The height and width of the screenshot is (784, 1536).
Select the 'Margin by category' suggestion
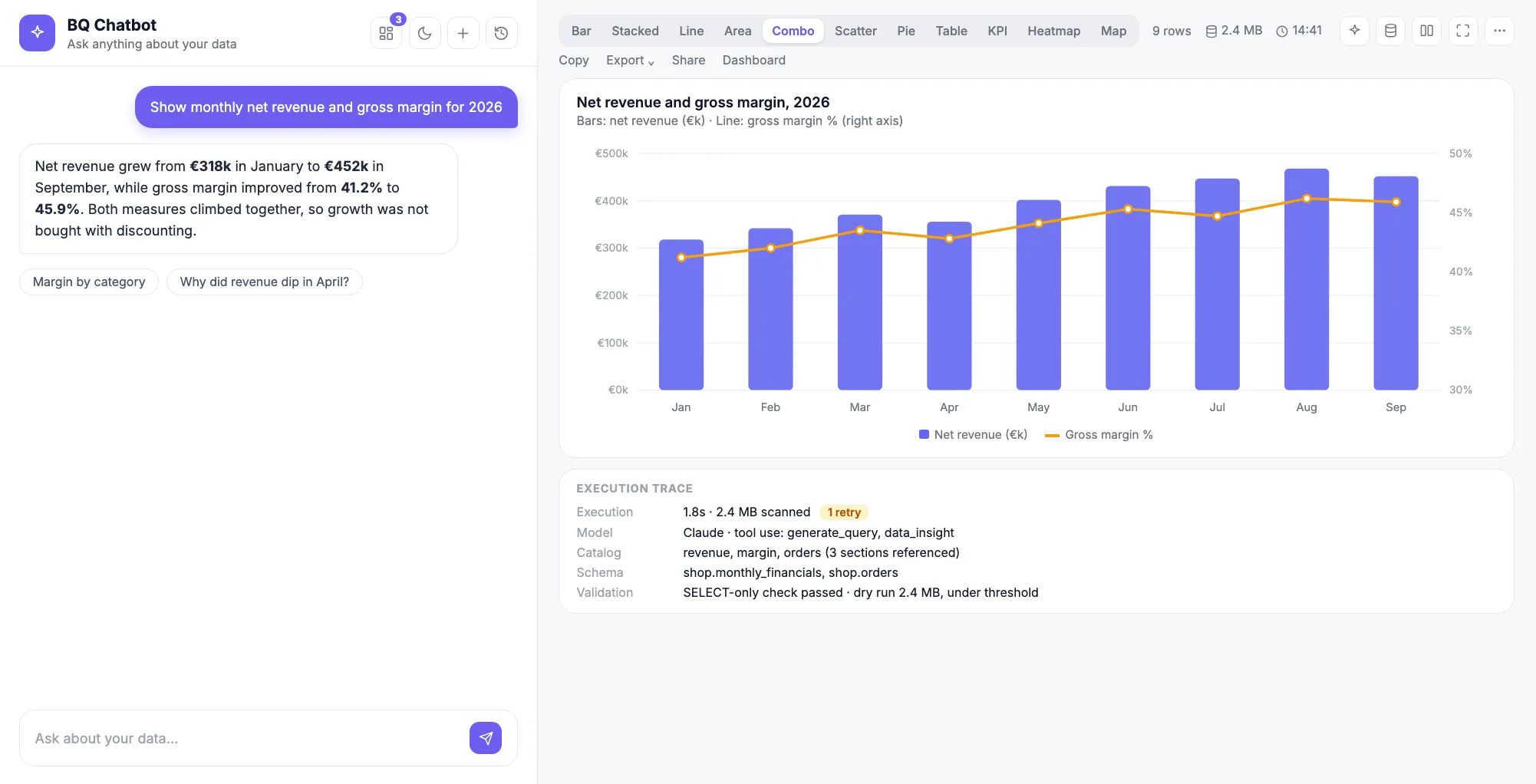click(89, 282)
